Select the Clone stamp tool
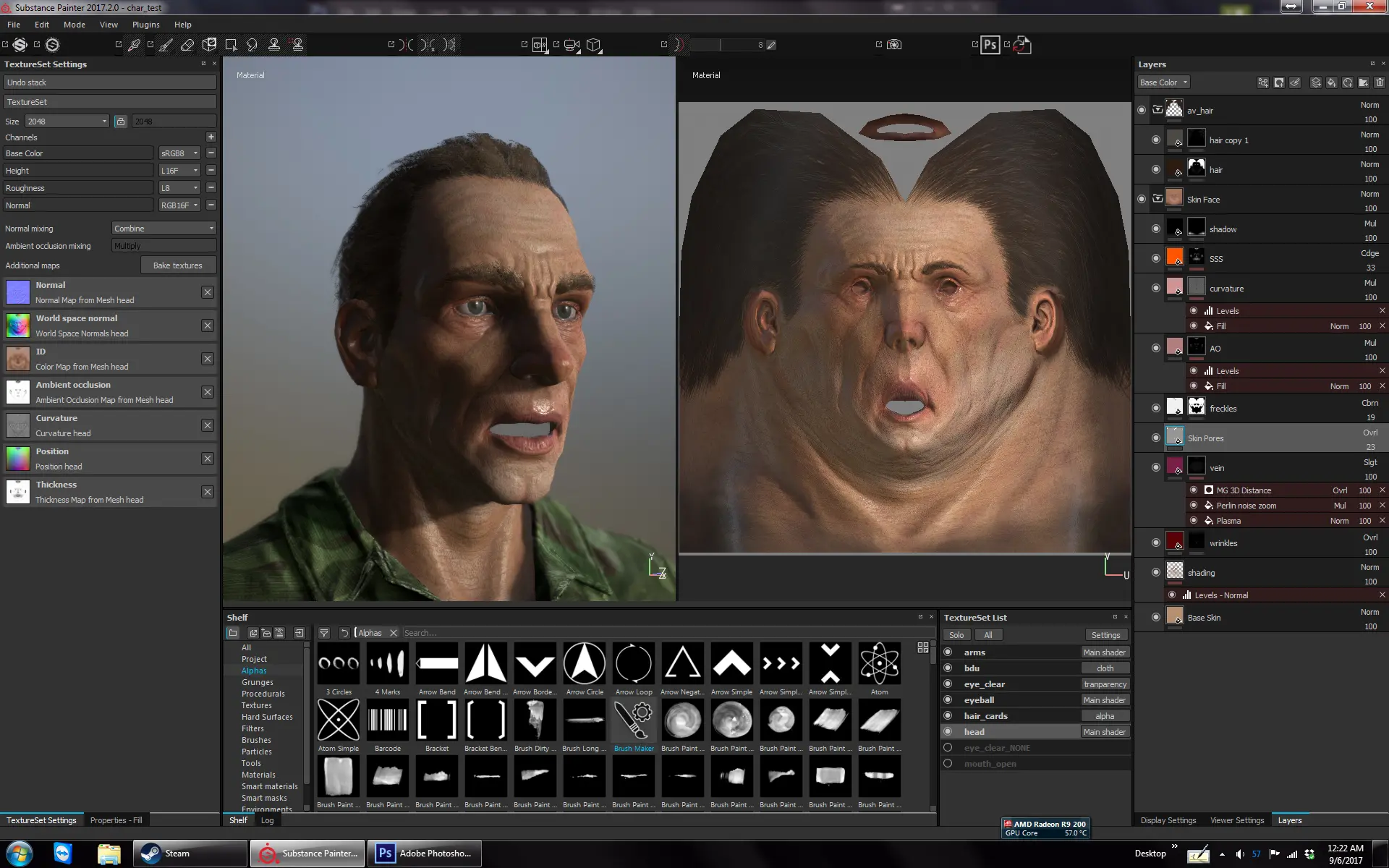This screenshot has height=868, width=1389. (274, 45)
